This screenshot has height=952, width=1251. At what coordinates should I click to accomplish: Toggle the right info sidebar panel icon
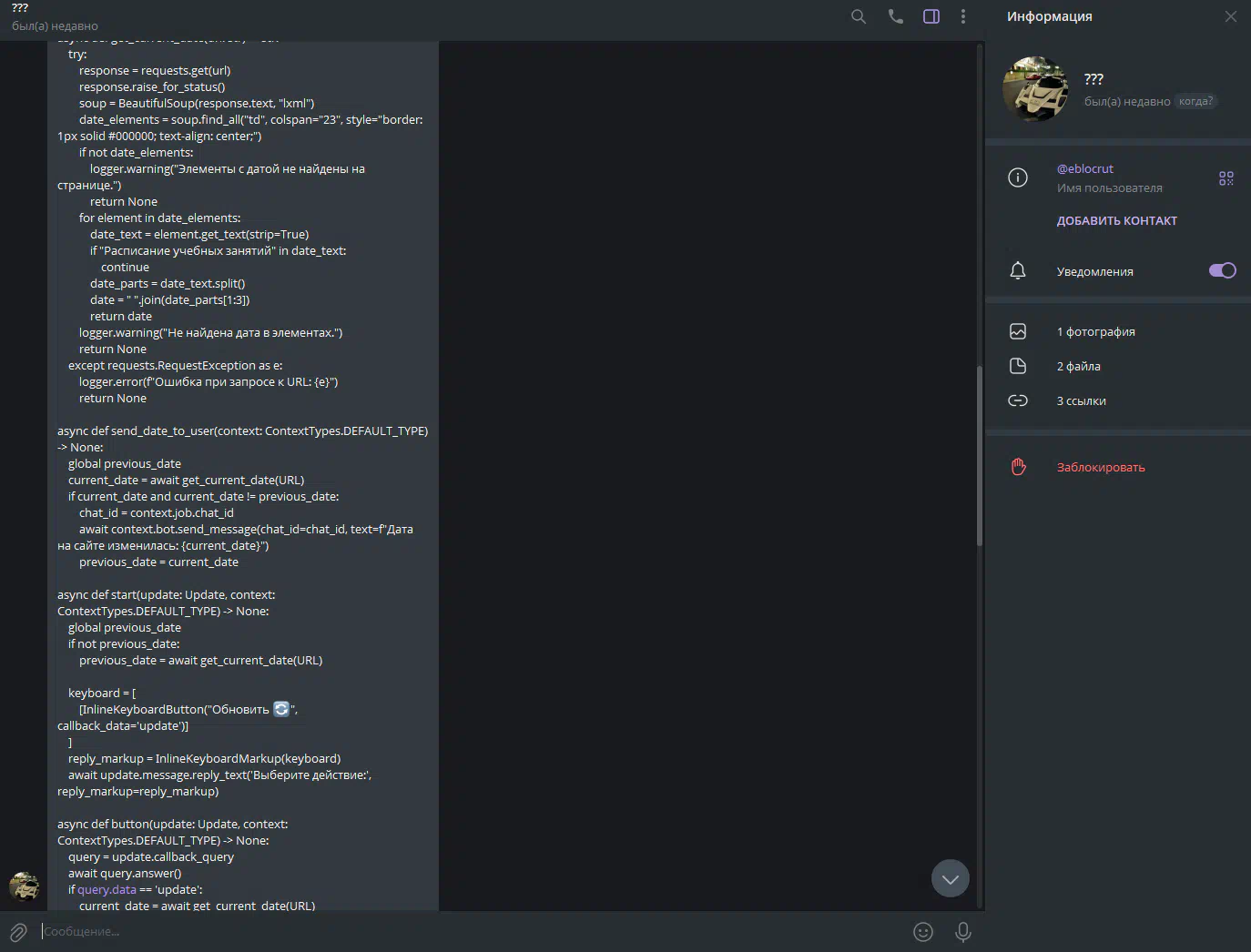(x=931, y=16)
